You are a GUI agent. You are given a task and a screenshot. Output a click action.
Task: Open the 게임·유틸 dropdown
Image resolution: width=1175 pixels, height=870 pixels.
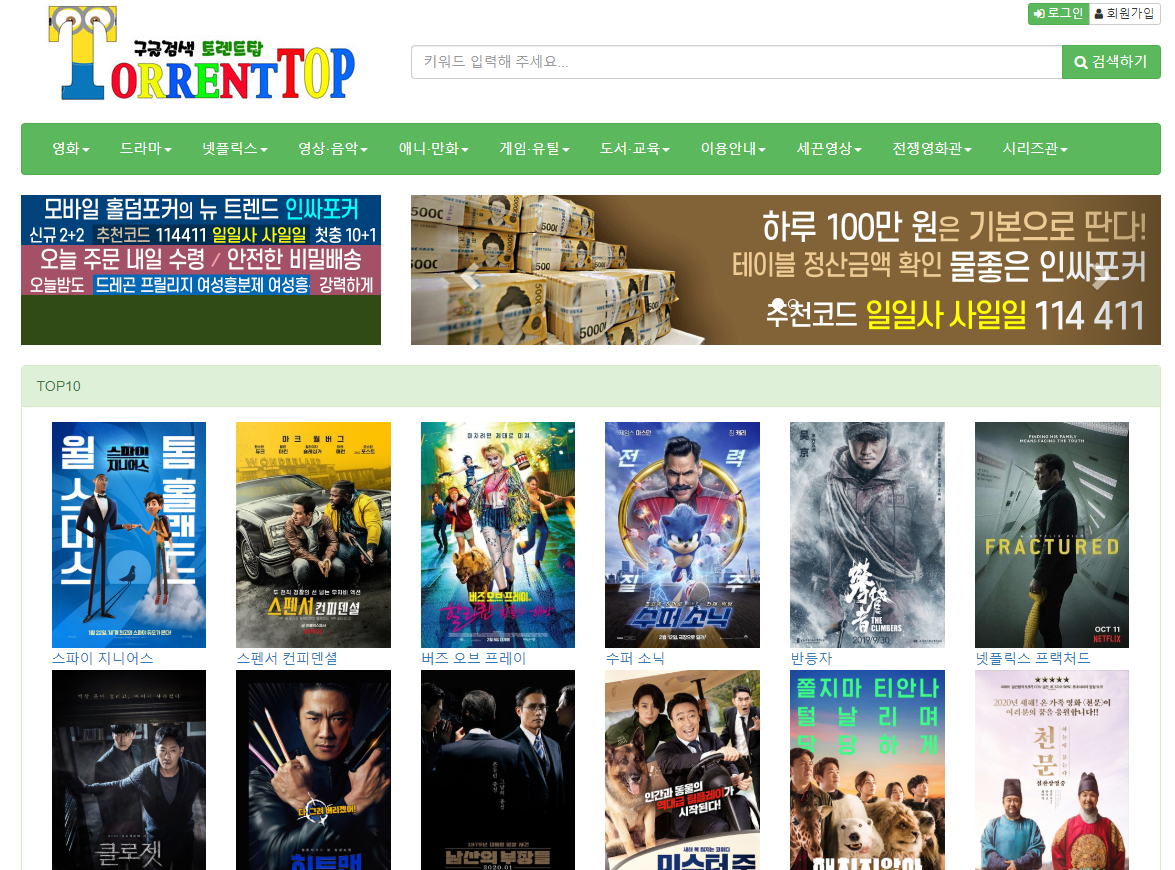pyautogui.click(x=534, y=148)
